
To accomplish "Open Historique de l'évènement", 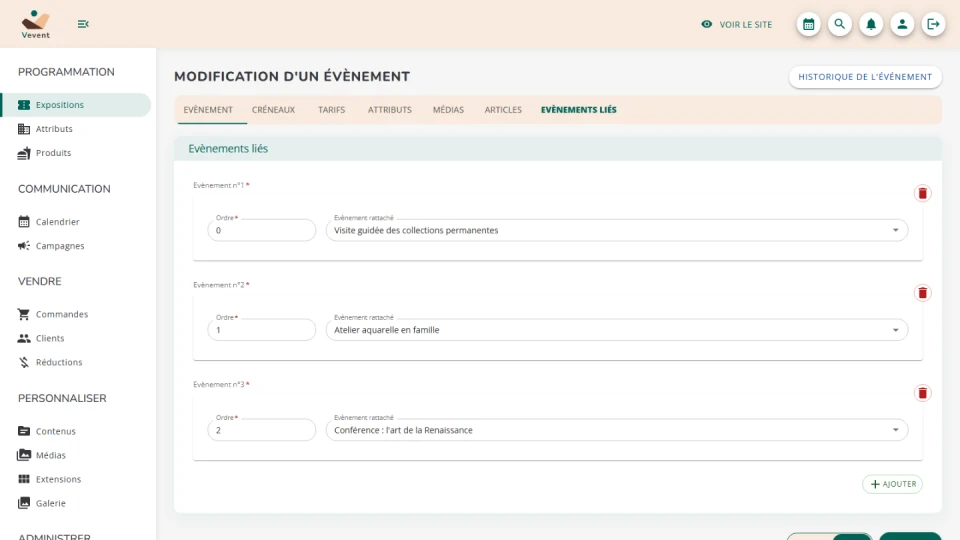I will pos(865,77).
